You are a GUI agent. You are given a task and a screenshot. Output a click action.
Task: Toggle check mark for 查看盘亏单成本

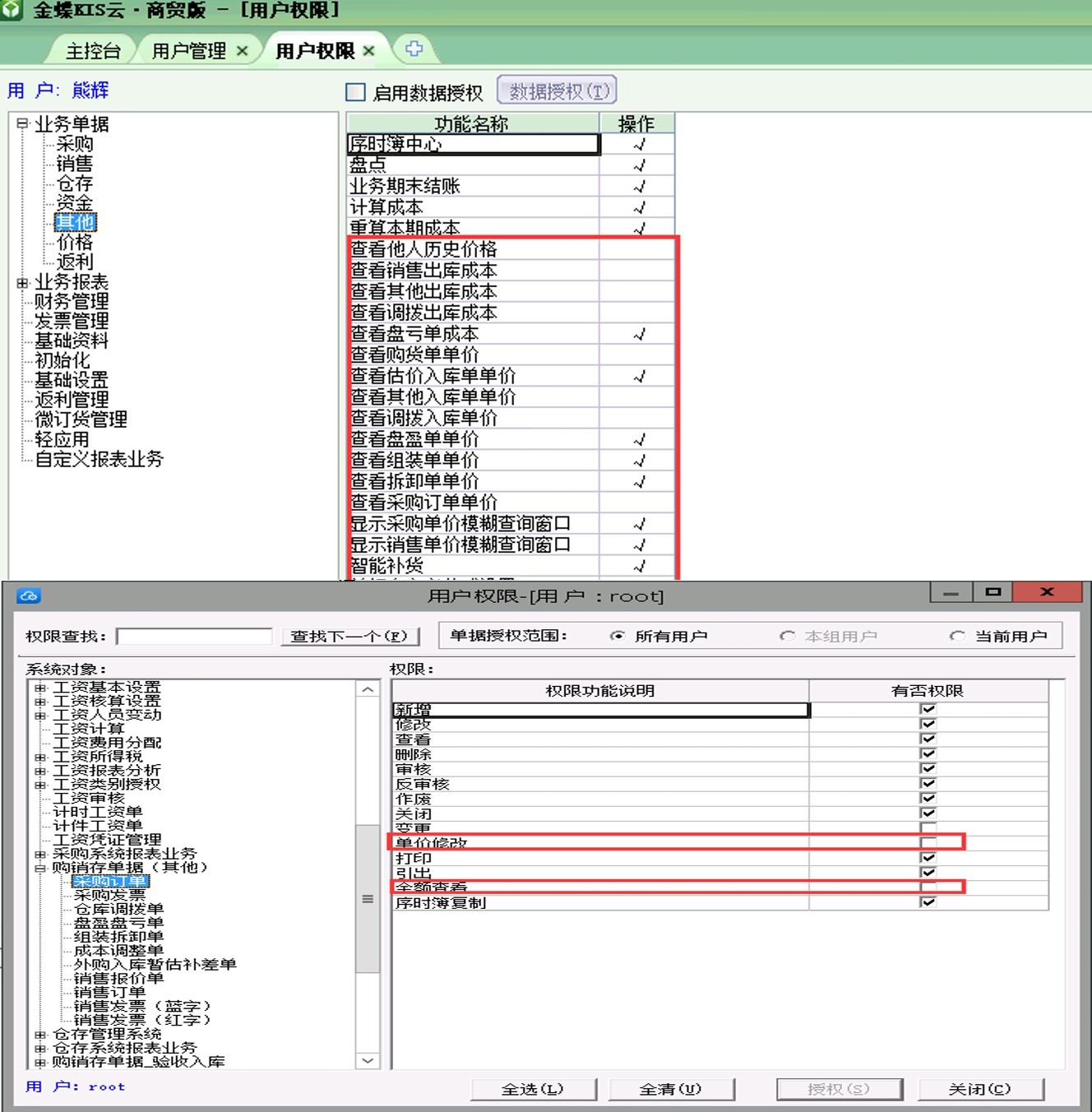pyautogui.click(x=639, y=334)
